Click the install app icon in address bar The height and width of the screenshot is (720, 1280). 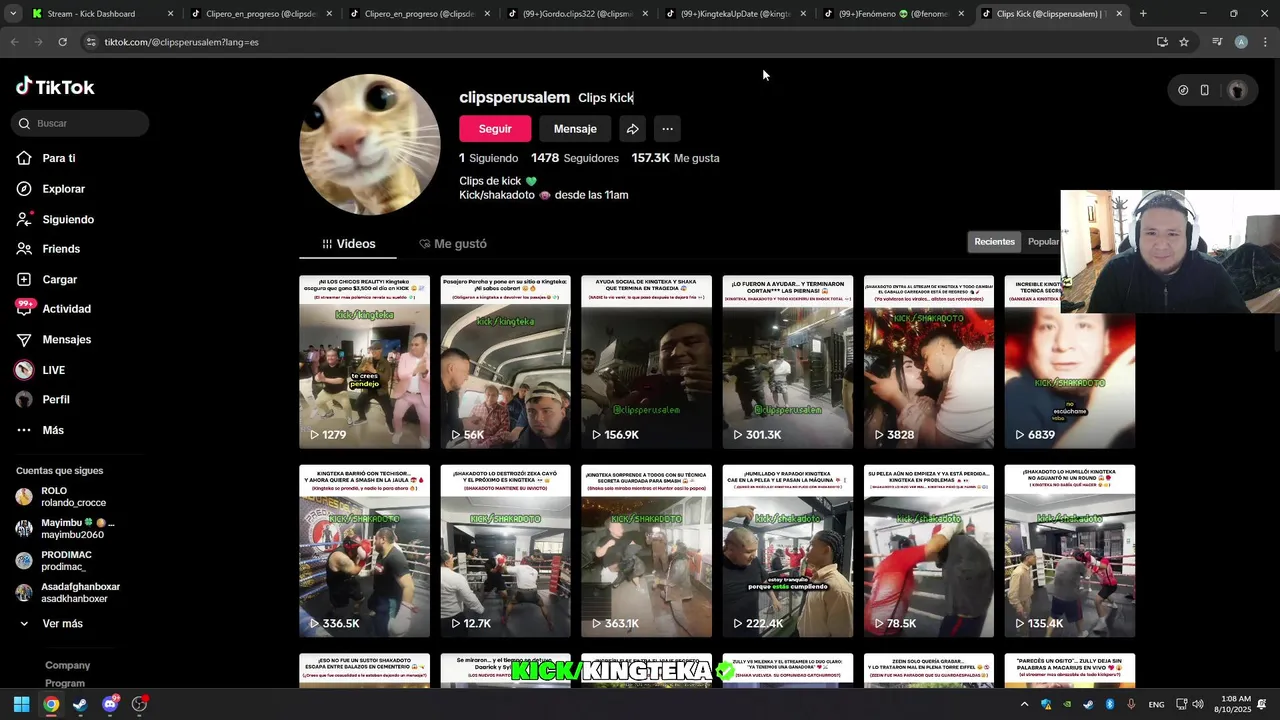1162,42
